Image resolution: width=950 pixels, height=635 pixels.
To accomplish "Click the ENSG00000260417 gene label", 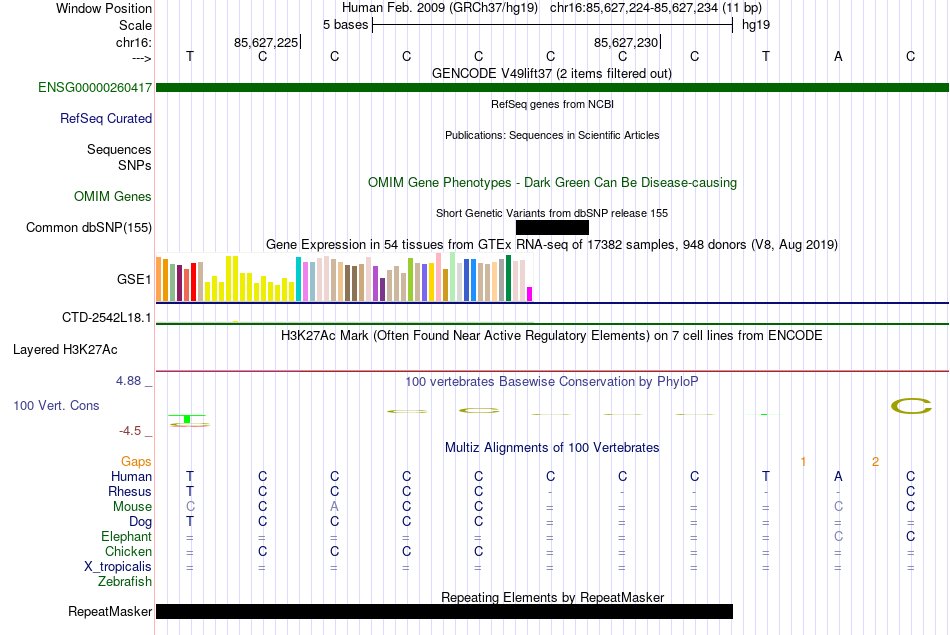I will (x=95, y=87).
